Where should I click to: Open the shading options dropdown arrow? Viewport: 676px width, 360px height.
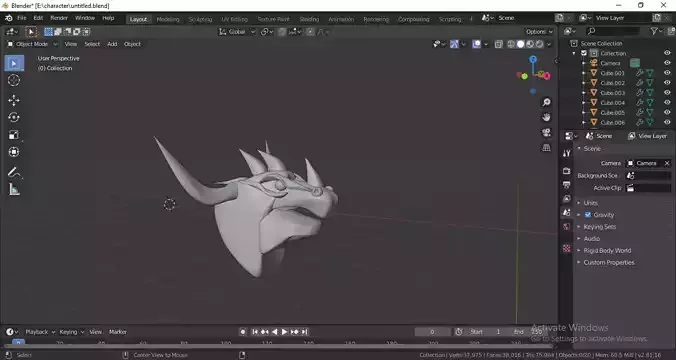pyautogui.click(x=550, y=44)
